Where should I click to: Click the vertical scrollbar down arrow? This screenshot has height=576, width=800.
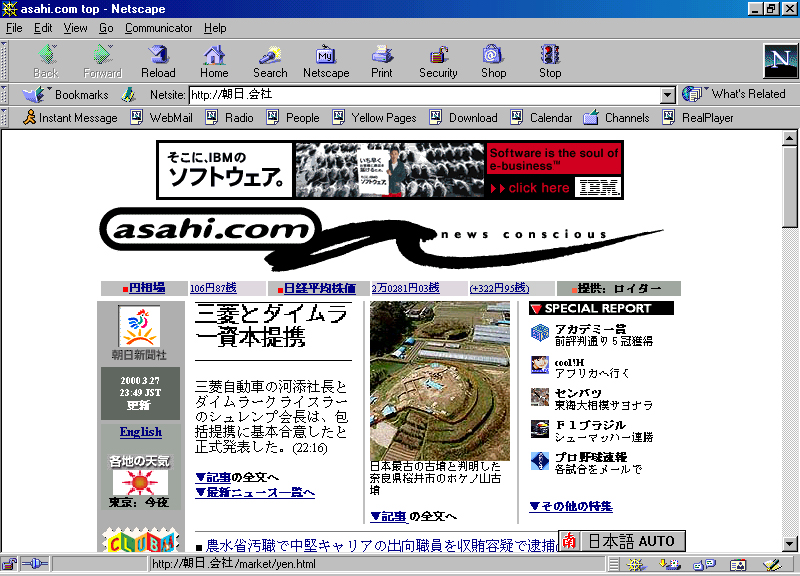790,543
